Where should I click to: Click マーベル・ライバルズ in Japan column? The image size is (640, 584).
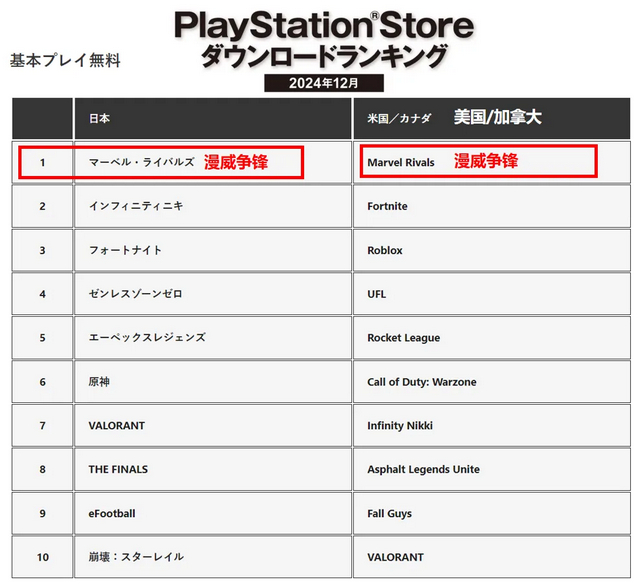141,162
